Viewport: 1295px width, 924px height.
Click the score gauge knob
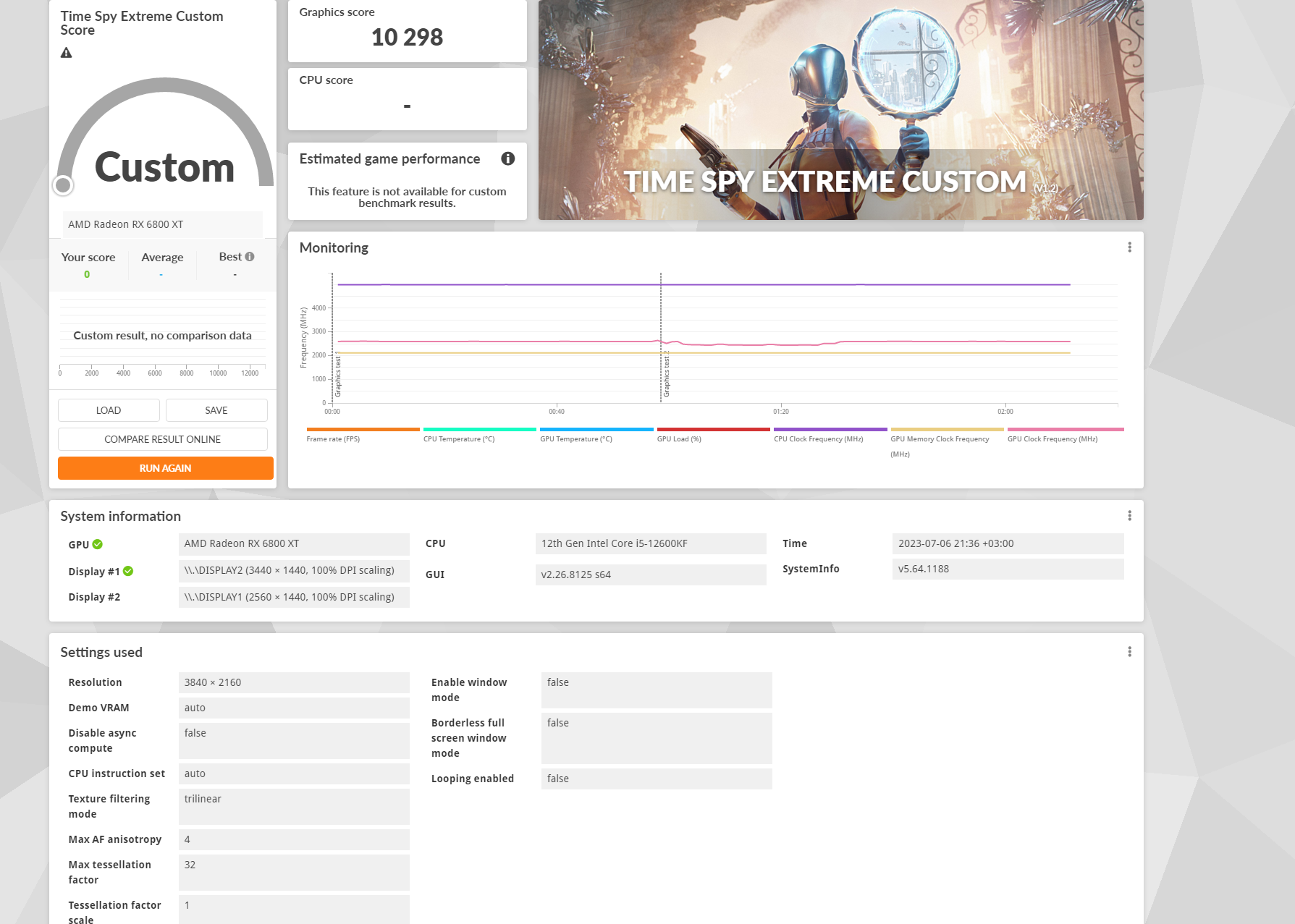coord(64,186)
